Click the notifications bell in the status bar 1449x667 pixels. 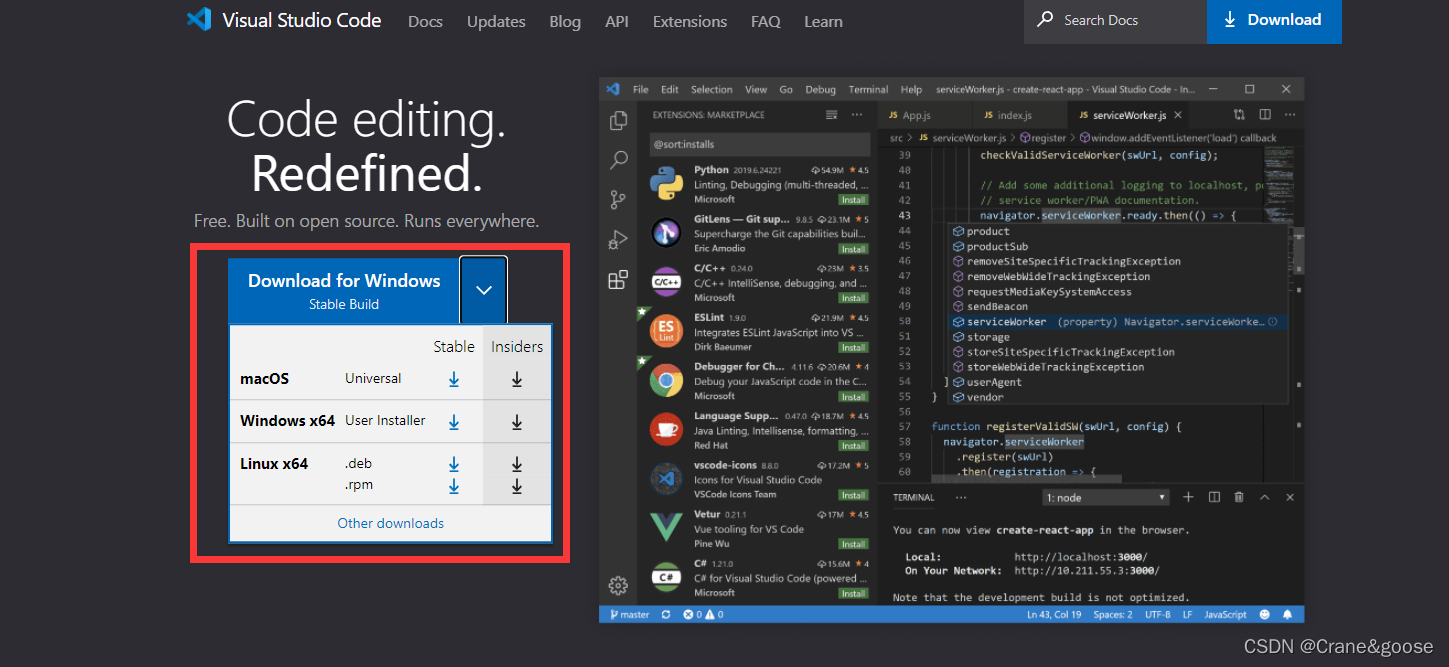(1287, 614)
